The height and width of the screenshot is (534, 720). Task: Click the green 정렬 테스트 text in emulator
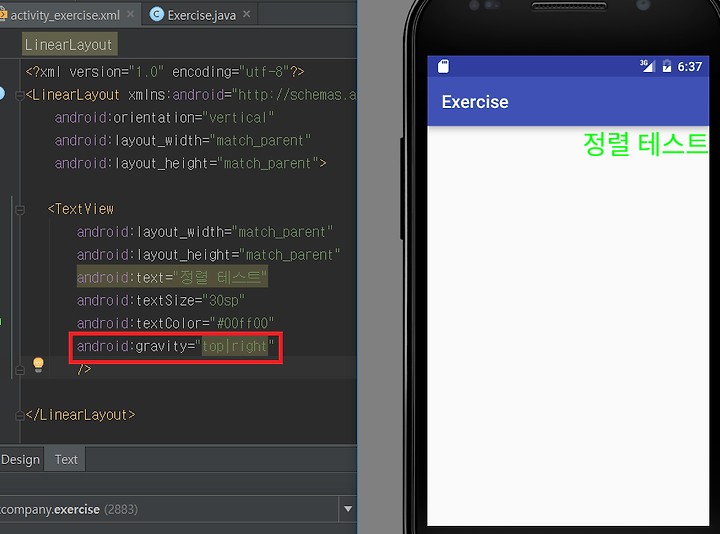(645, 144)
